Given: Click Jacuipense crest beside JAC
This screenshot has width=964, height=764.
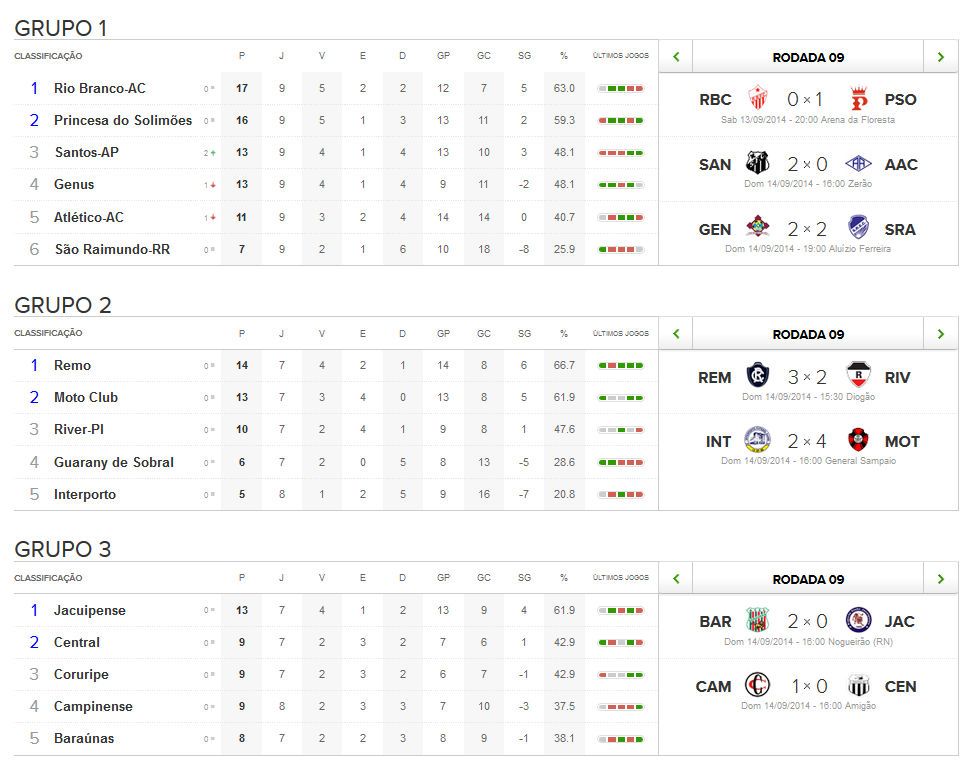Looking at the screenshot, I should (x=858, y=621).
